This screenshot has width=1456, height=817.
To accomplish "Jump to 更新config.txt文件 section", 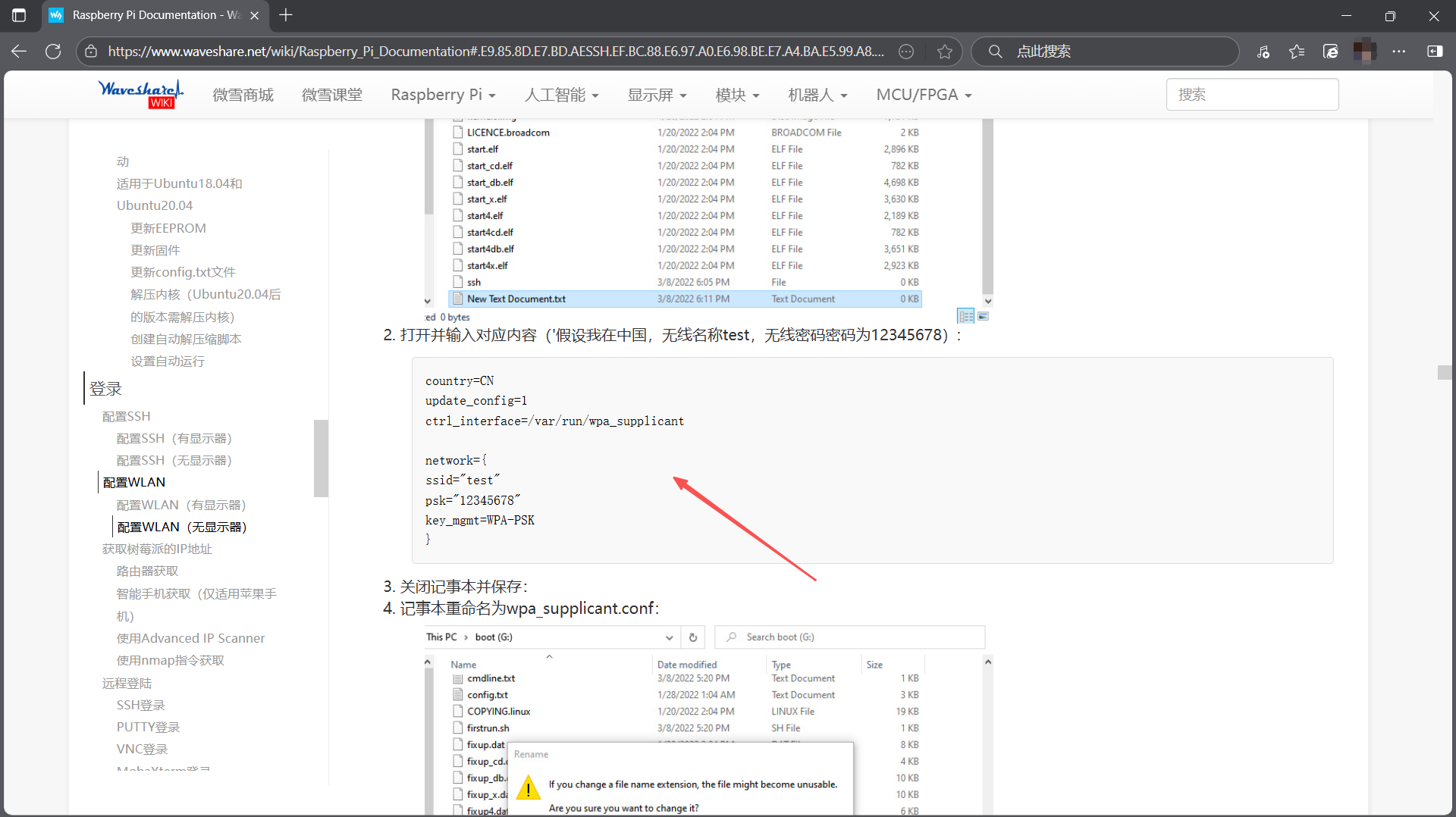I will click(183, 272).
